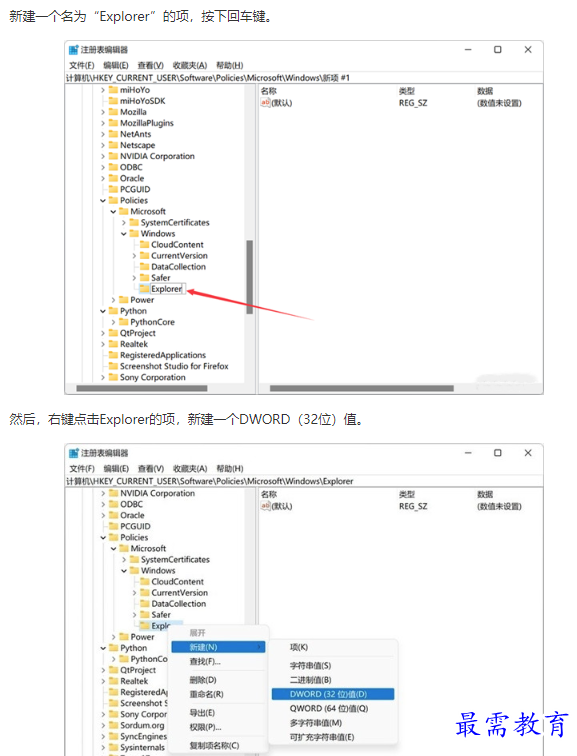Image resolution: width=577 pixels, height=756 pixels.
Task: Click the registry editor app icon in upper window
Action: (x=74, y=50)
